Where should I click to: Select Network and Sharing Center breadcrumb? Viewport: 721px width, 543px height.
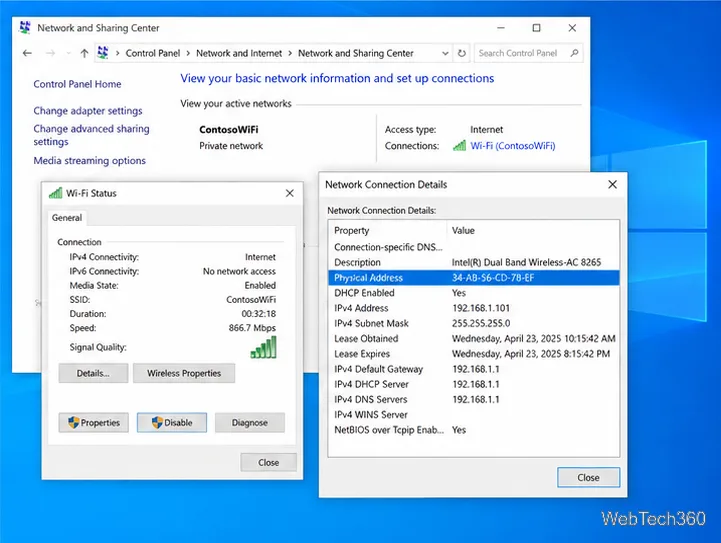coord(356,53)
